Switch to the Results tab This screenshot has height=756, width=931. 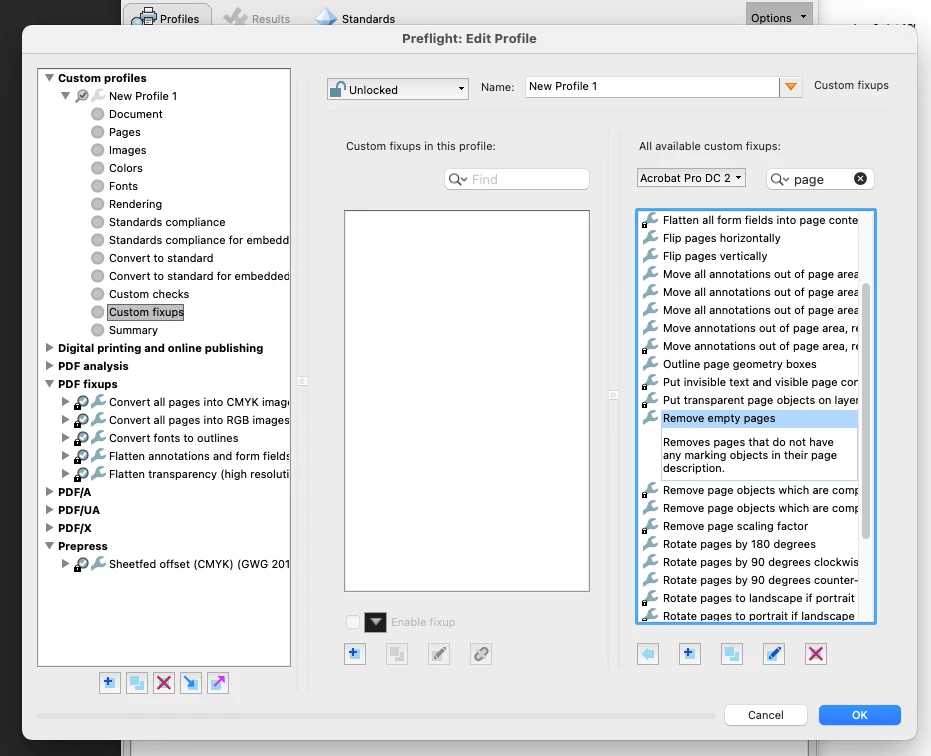(258, 18)
